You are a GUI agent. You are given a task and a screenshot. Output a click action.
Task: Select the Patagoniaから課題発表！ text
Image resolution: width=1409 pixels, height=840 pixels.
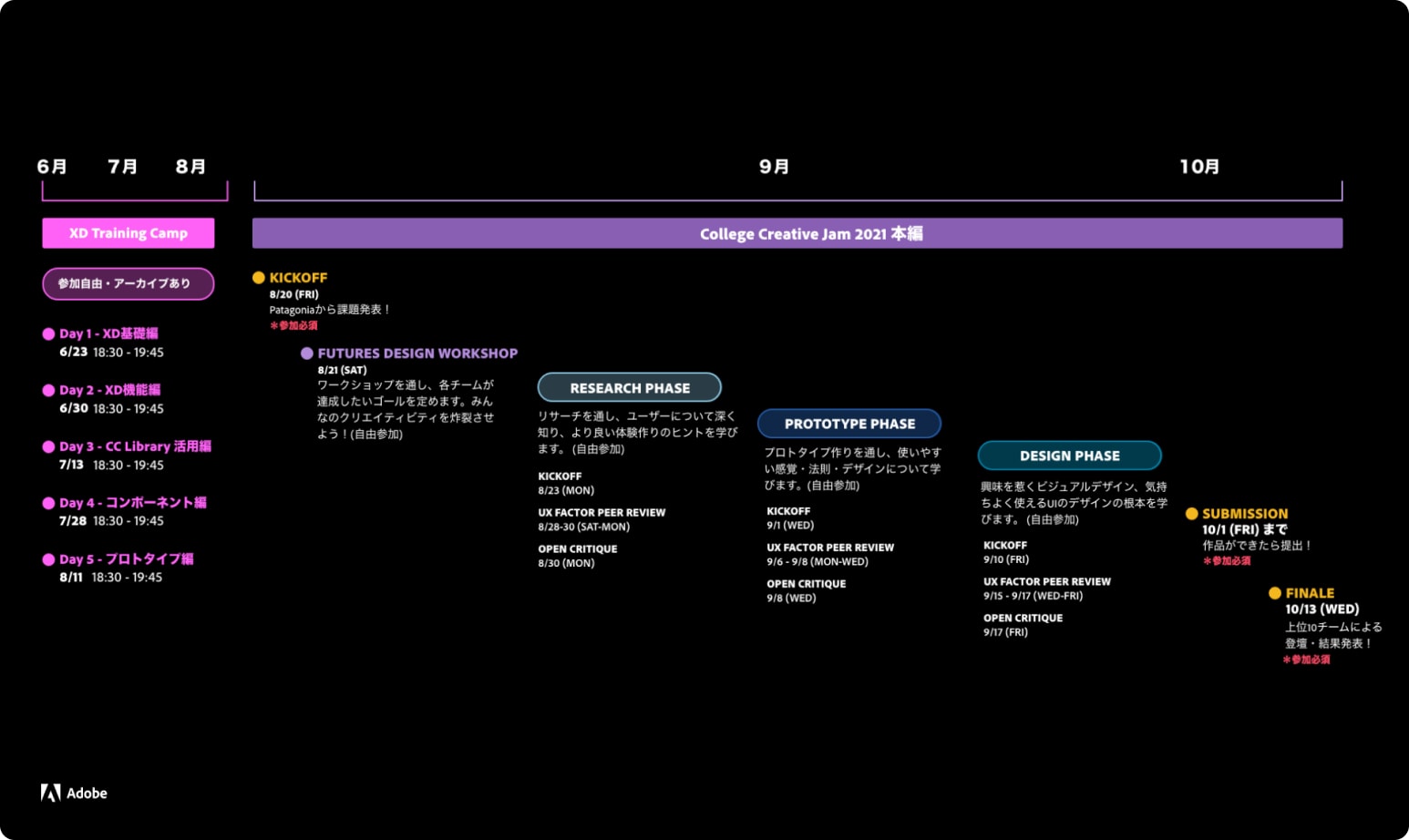pyautogui.click(x=330, y=310)
